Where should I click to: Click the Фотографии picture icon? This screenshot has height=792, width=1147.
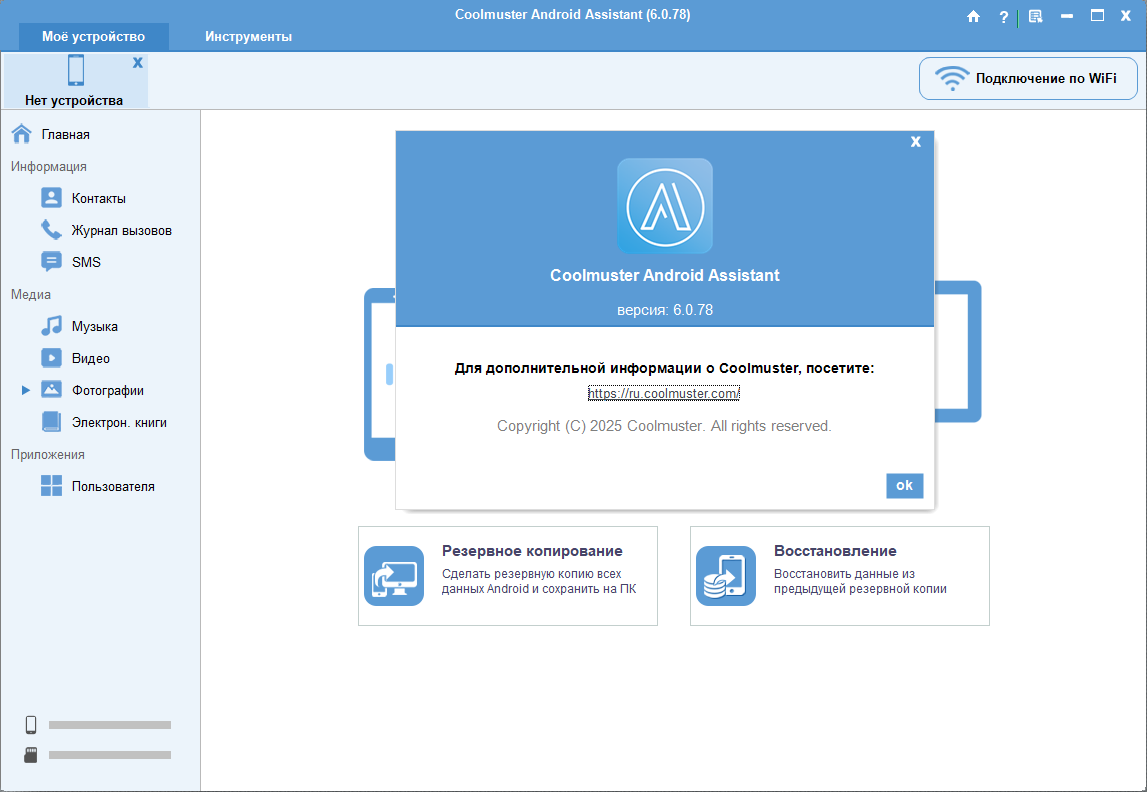coord(51,390)
